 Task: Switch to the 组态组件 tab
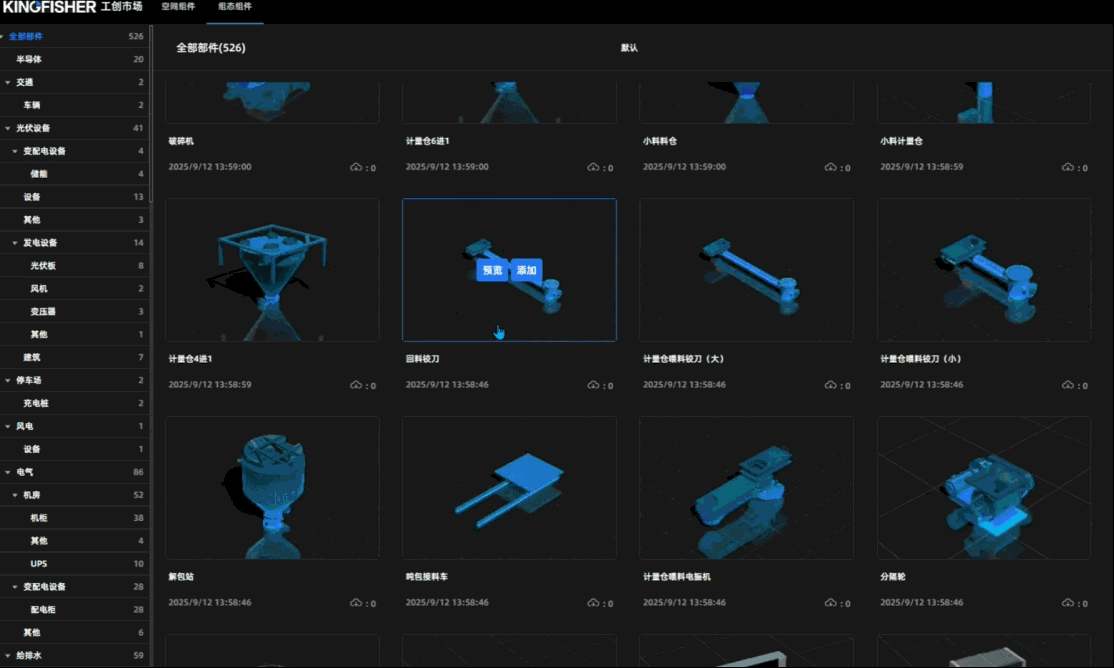(x=235, y=6)
